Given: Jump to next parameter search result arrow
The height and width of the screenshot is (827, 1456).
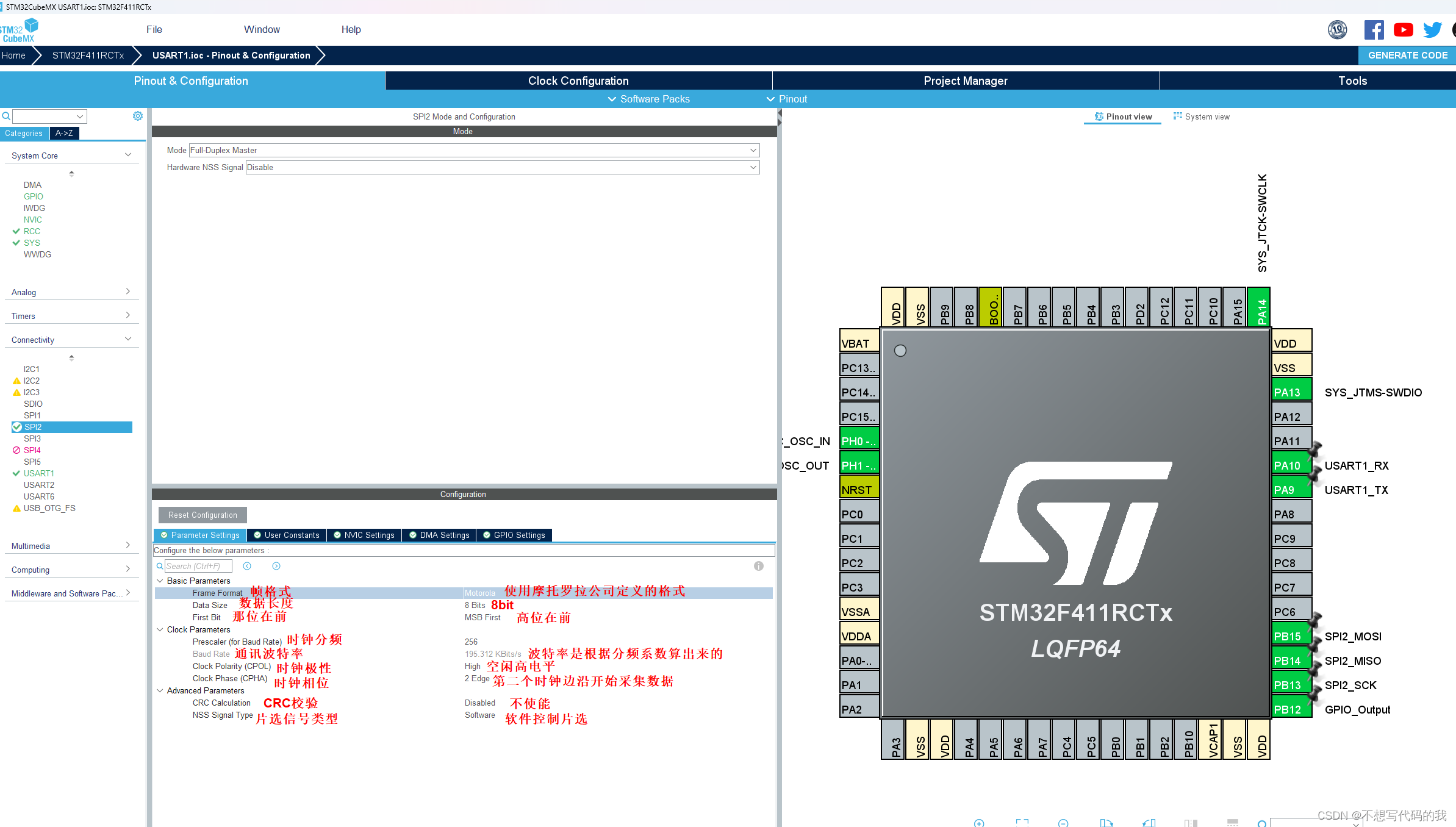Looking at the screenshot, I should click(276, 566).
